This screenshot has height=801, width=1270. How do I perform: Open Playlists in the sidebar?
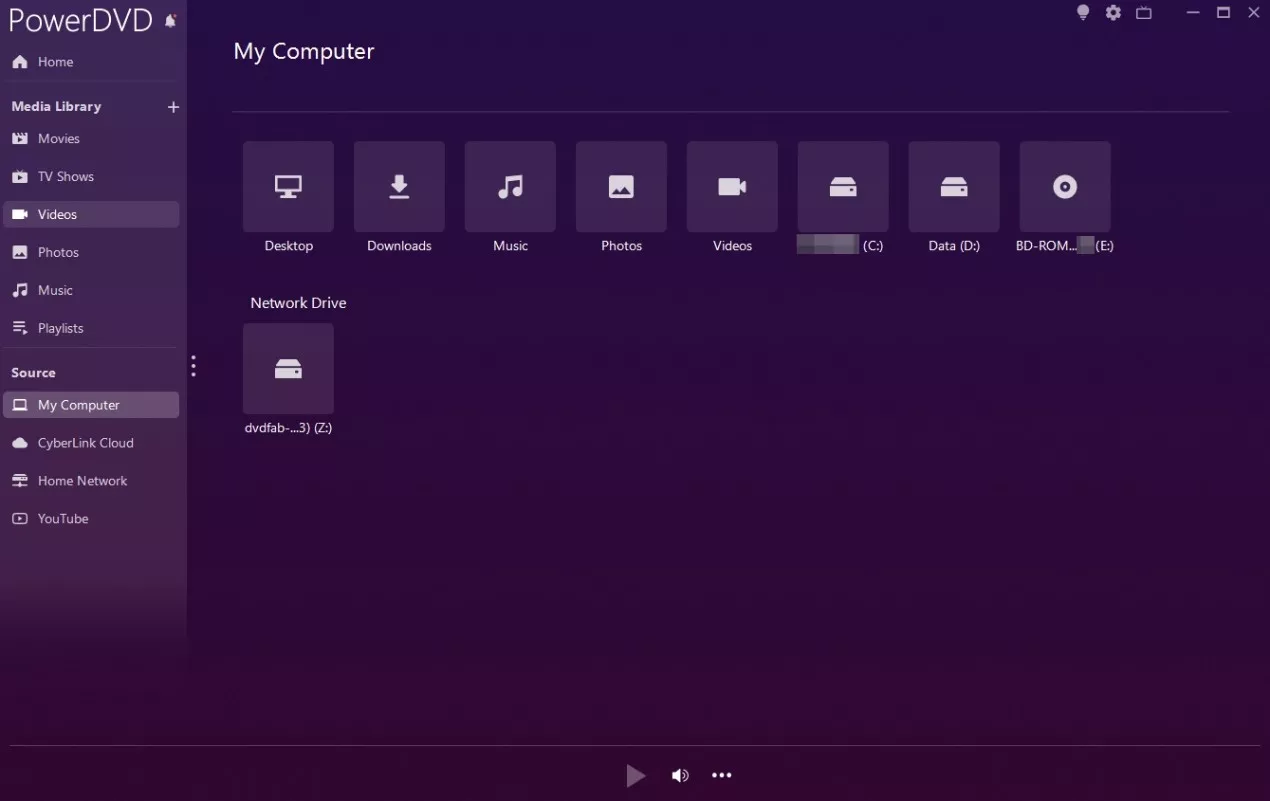(x=92, y=329)
